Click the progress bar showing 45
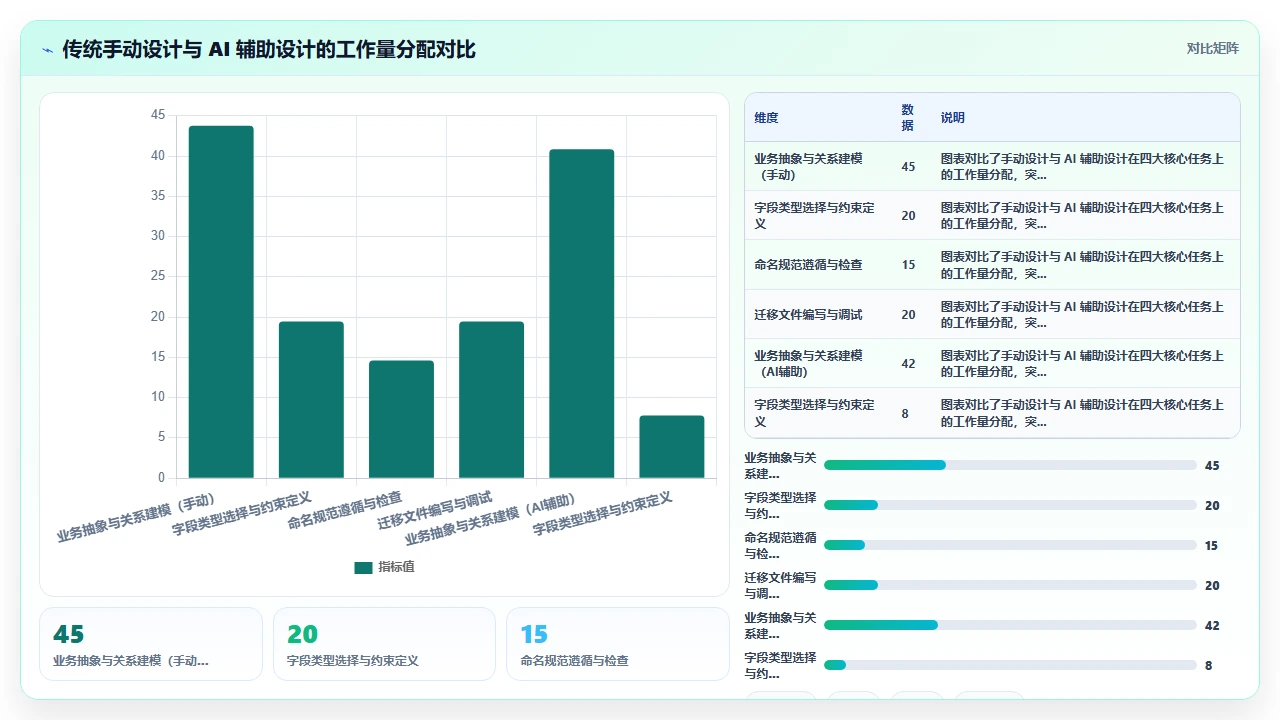 pyautogui.click(x=1010, y=465)
